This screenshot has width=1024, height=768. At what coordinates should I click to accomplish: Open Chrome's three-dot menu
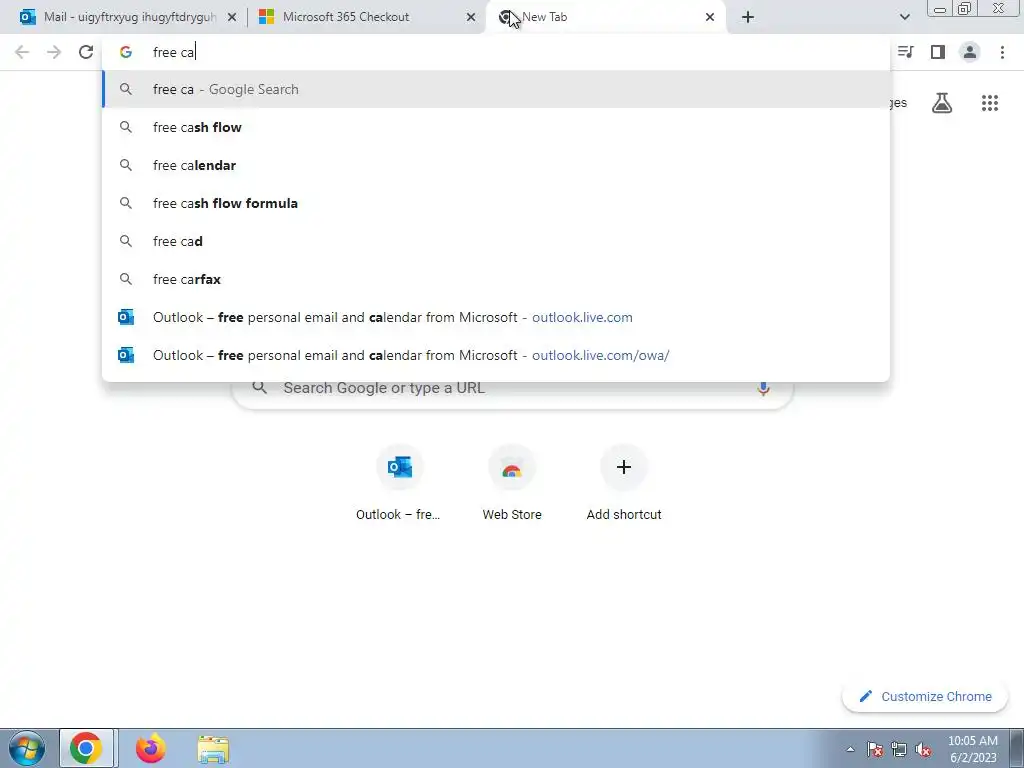click(x=1002, y=52)
